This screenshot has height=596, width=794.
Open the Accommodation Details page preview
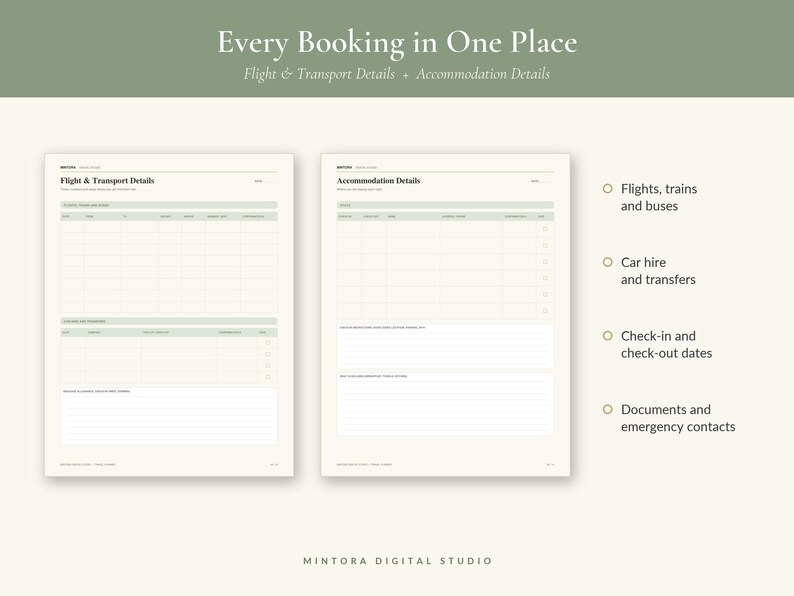[x=446, y=315]
